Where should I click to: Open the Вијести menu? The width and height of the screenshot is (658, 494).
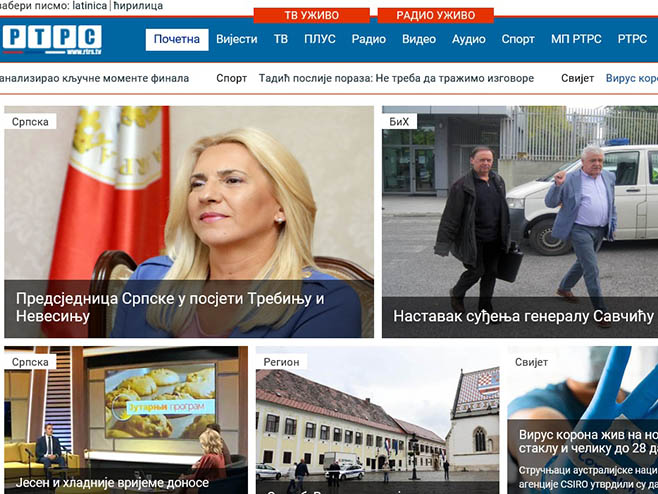coord(237,39)
